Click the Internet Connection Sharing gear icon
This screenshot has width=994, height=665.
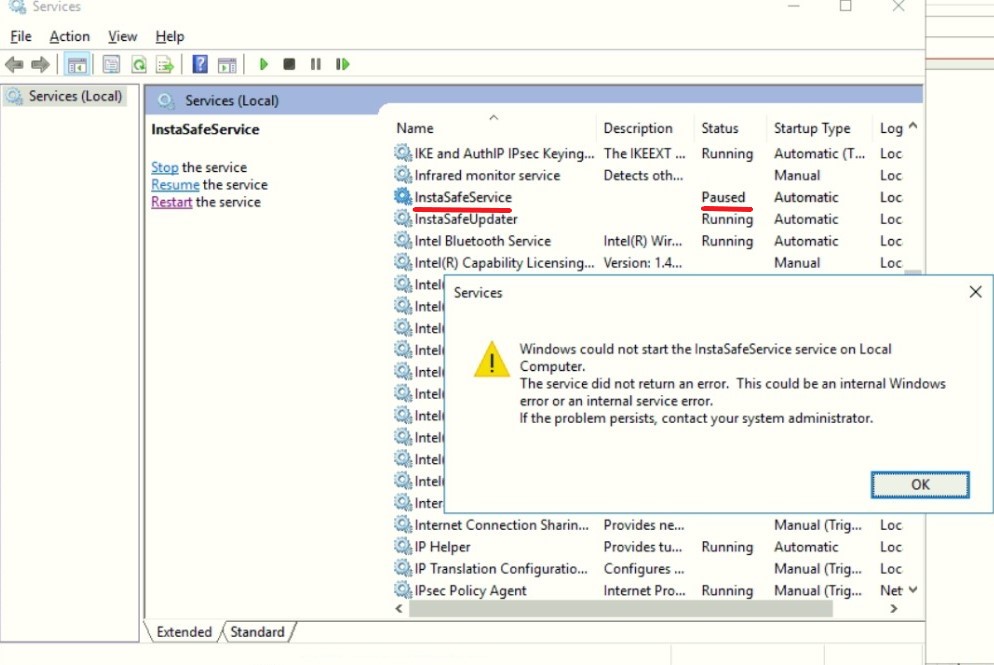pyautogui.click(x=403, y=524)
